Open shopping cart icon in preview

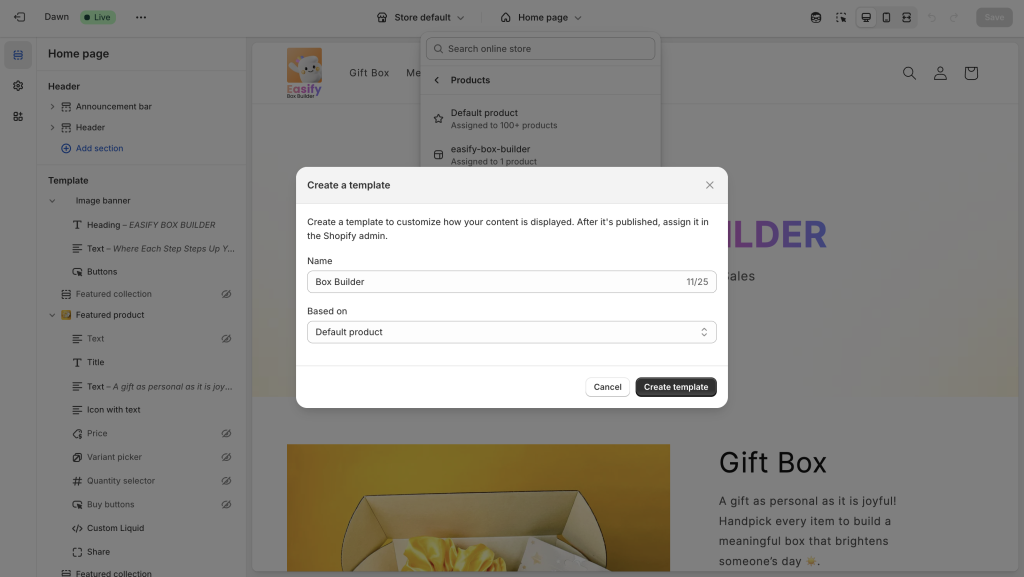(x=971, y=73)
